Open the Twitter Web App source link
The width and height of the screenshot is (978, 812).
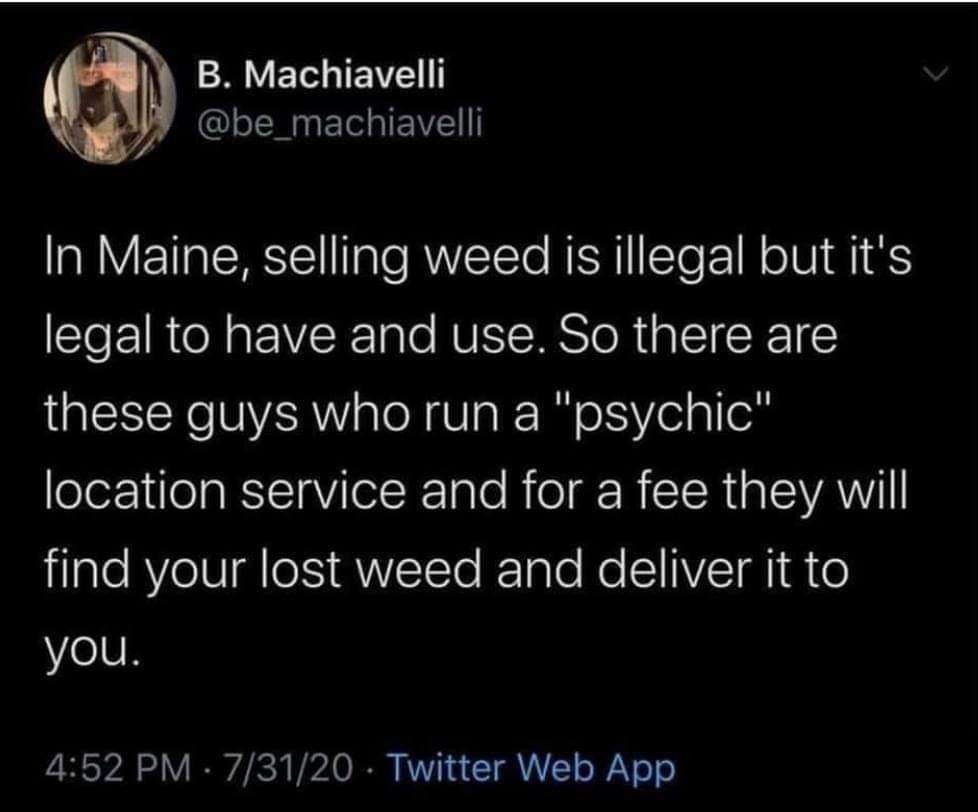[530, 768]
